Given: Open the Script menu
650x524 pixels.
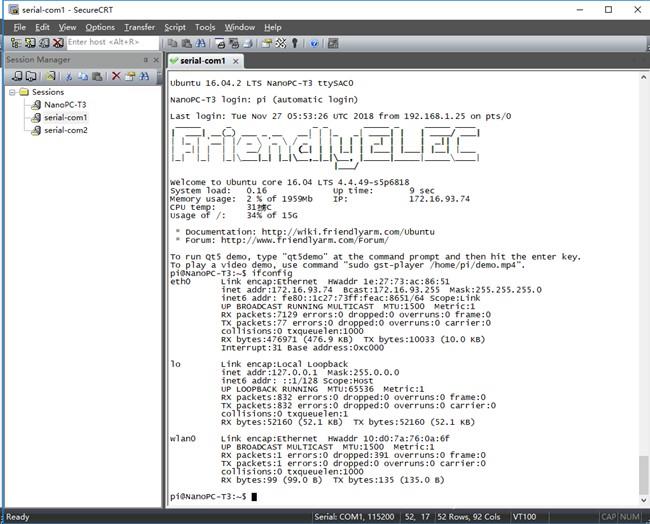Looking at the screenshot, I should pyautogui.click(x=175, y=27).
